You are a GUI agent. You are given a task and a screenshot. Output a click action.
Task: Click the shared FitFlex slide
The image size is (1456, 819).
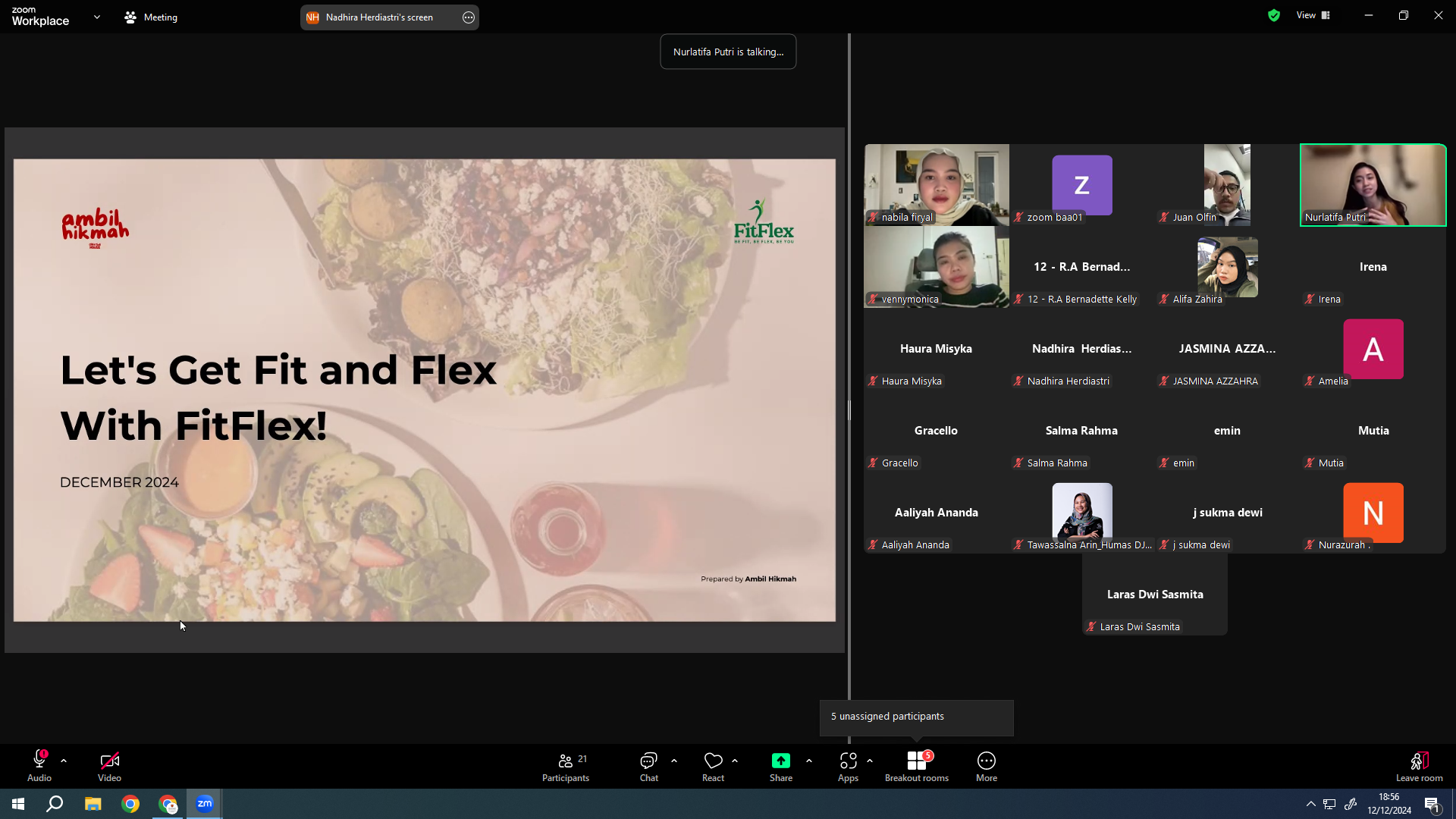tap(425, 390)
